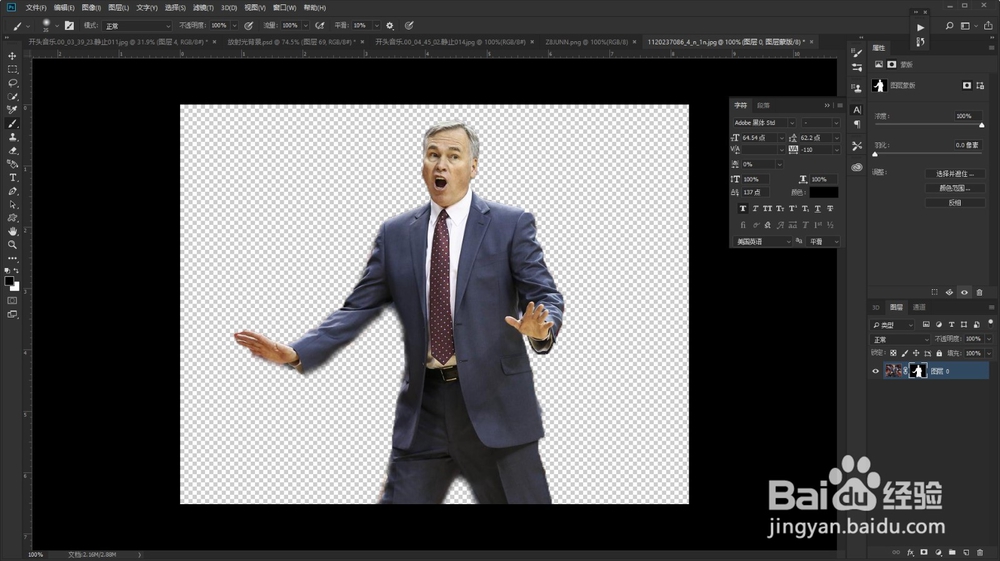1000x561 pixels.
Task: Open the 图像(I) menu
Action: point(91,8)
